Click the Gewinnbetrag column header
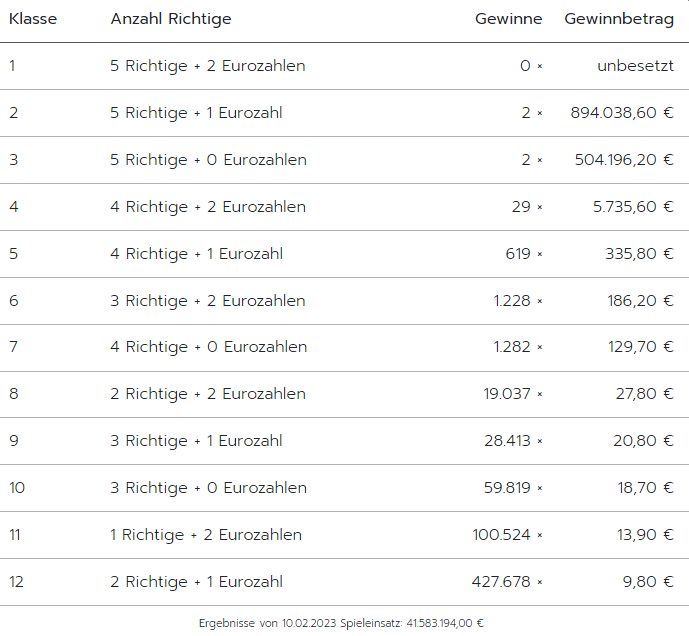 [x=619, y=19]
